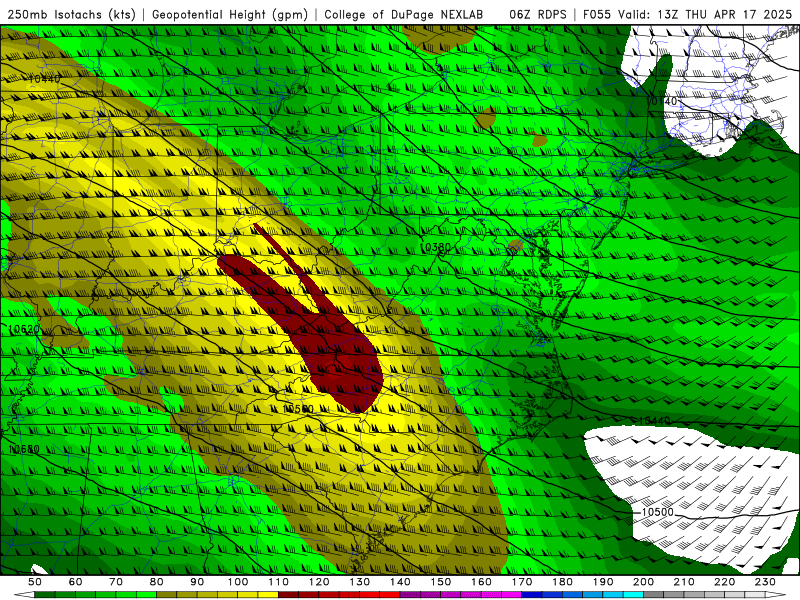Pick the dark blue swatch starting at 170
Viewport: 800px width, 600px height.
pyautogui.click(x=532, y=595)
